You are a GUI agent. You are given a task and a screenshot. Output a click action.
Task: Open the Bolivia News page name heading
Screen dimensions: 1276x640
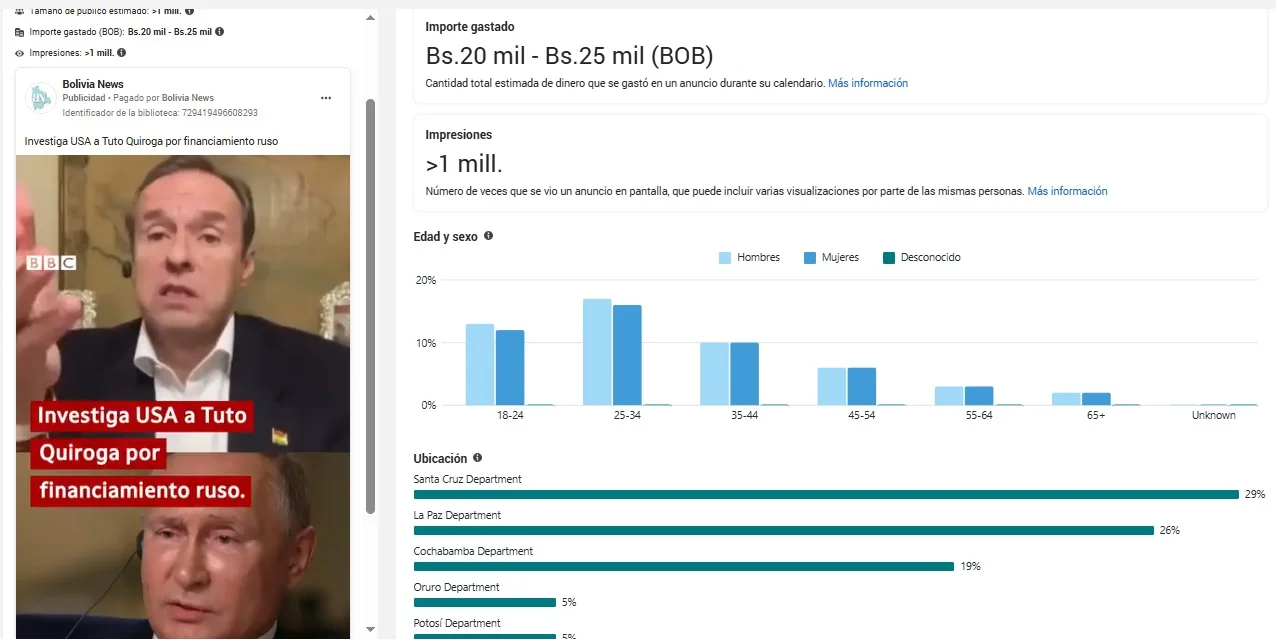(93, 84)
